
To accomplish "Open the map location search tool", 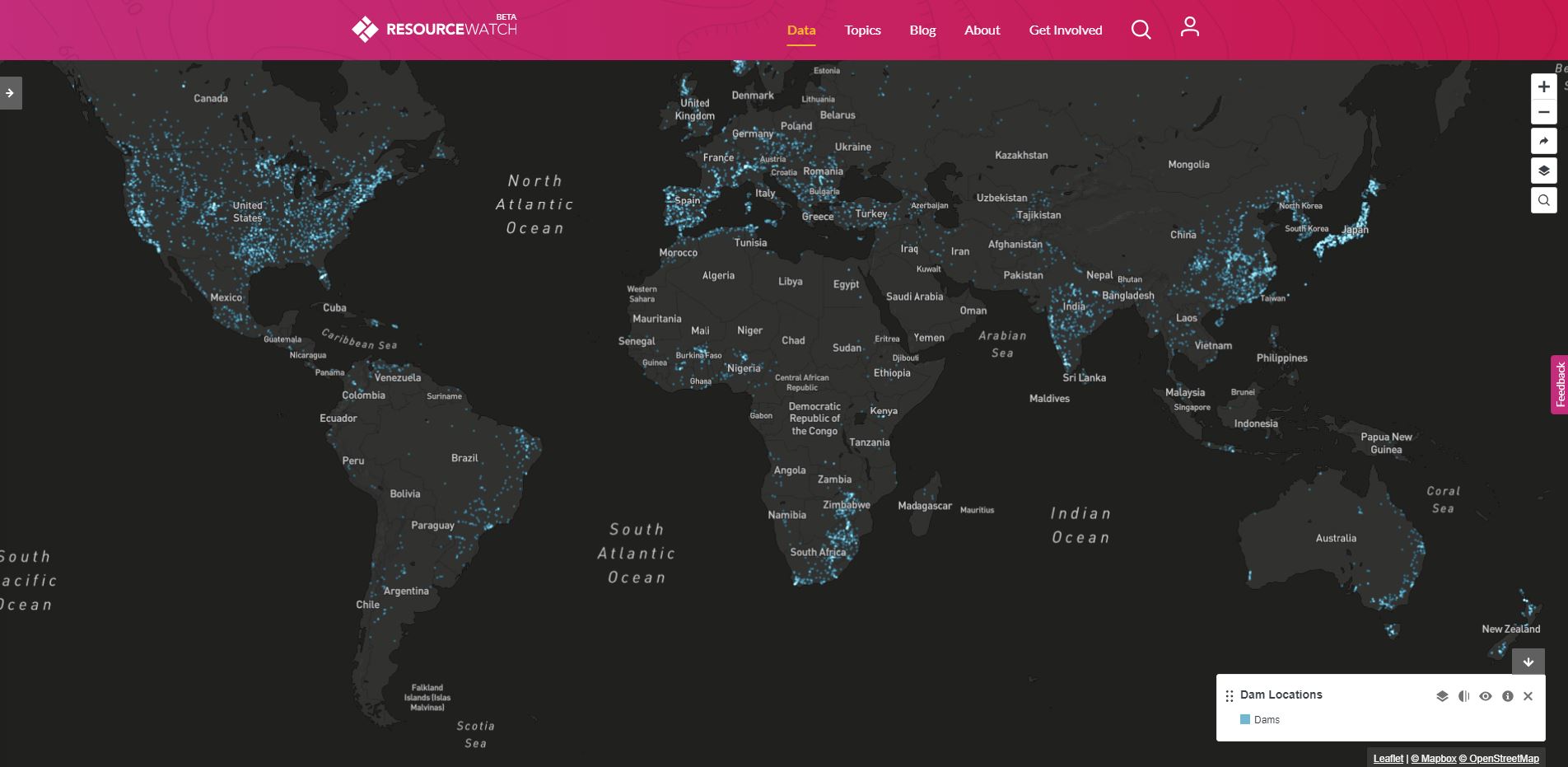I will tap(1543, 200).
